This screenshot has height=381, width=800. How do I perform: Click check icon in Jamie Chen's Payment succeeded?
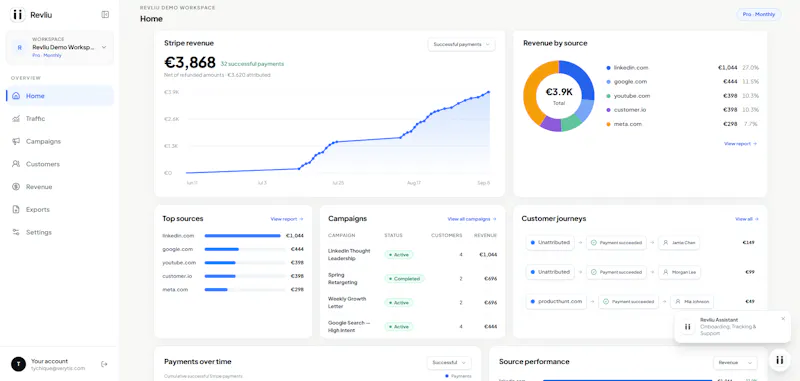593,243
